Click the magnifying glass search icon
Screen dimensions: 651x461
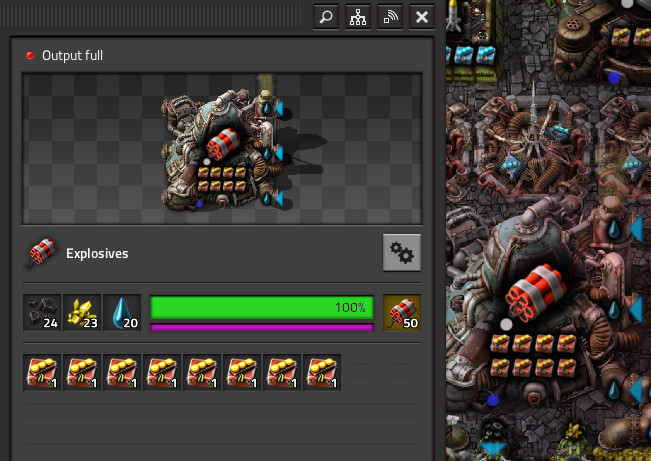coord(326,17)
